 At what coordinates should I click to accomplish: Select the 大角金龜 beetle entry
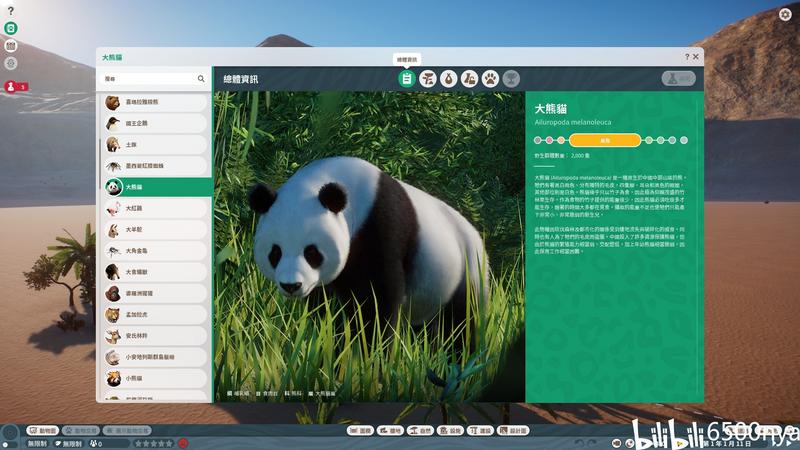tap(156, 251)
